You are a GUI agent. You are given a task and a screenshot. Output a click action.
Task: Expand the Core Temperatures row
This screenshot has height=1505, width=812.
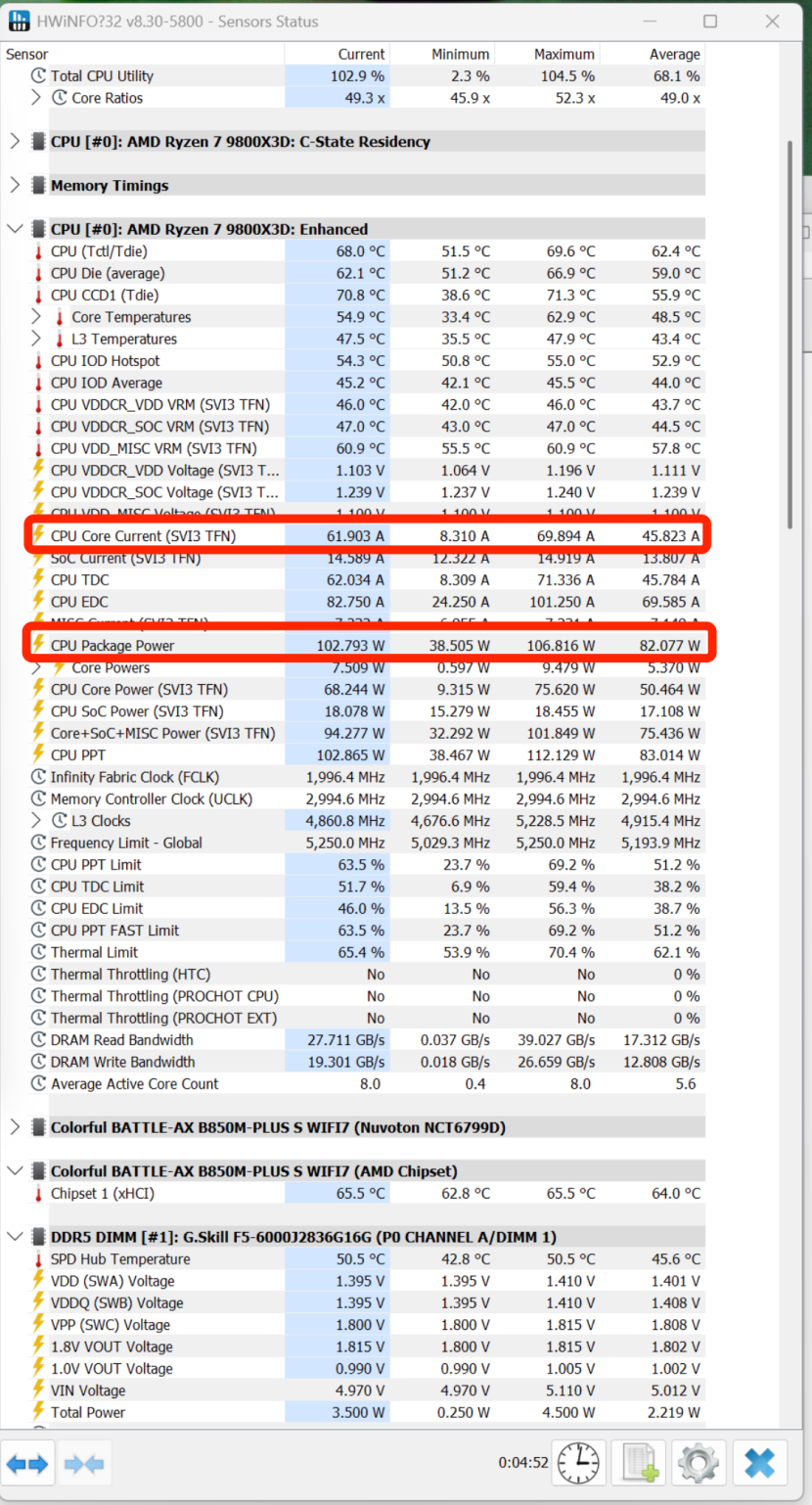click(36, 317)
